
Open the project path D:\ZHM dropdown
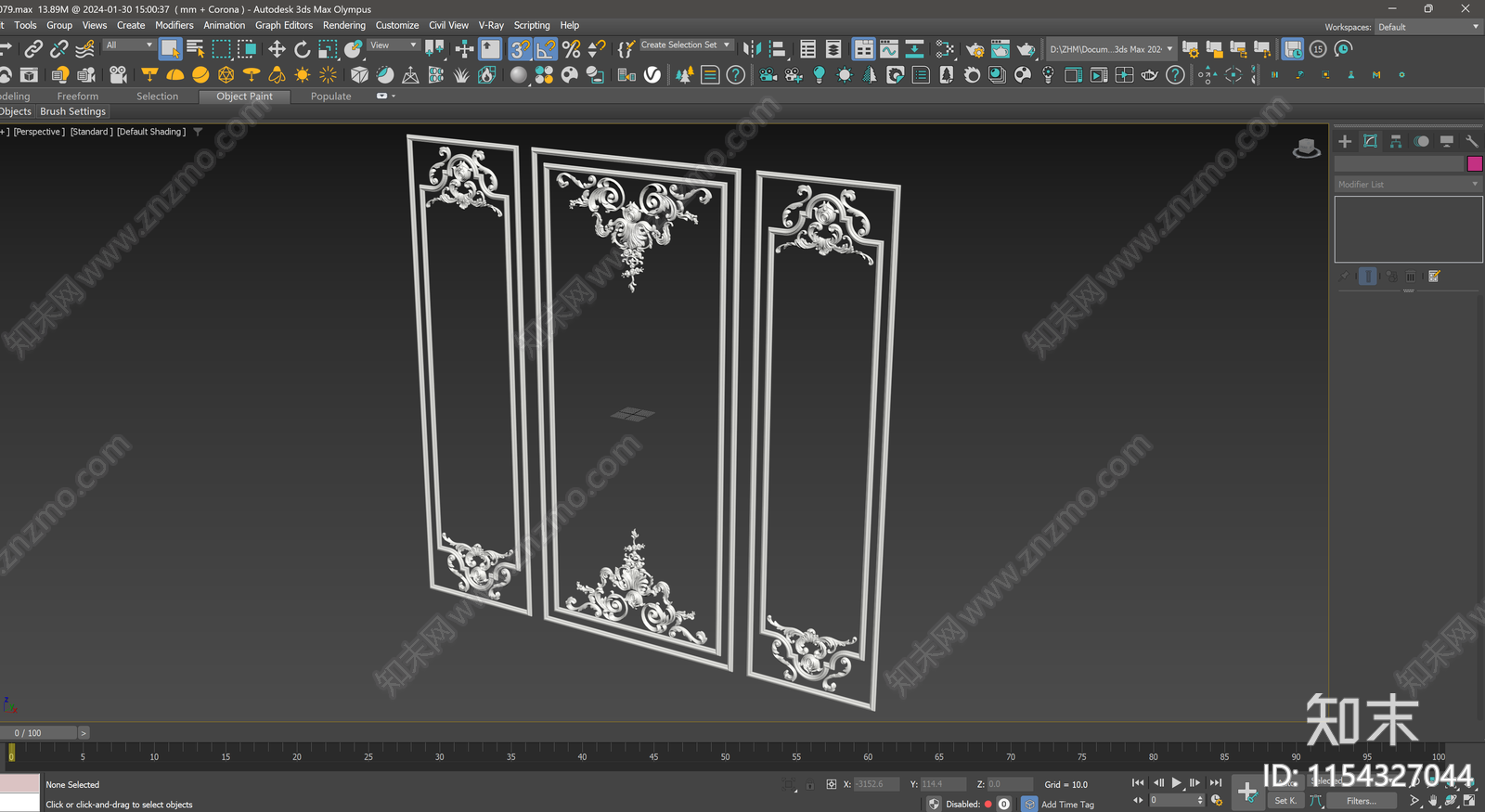pyautogui.click(x=1111, y=49)
